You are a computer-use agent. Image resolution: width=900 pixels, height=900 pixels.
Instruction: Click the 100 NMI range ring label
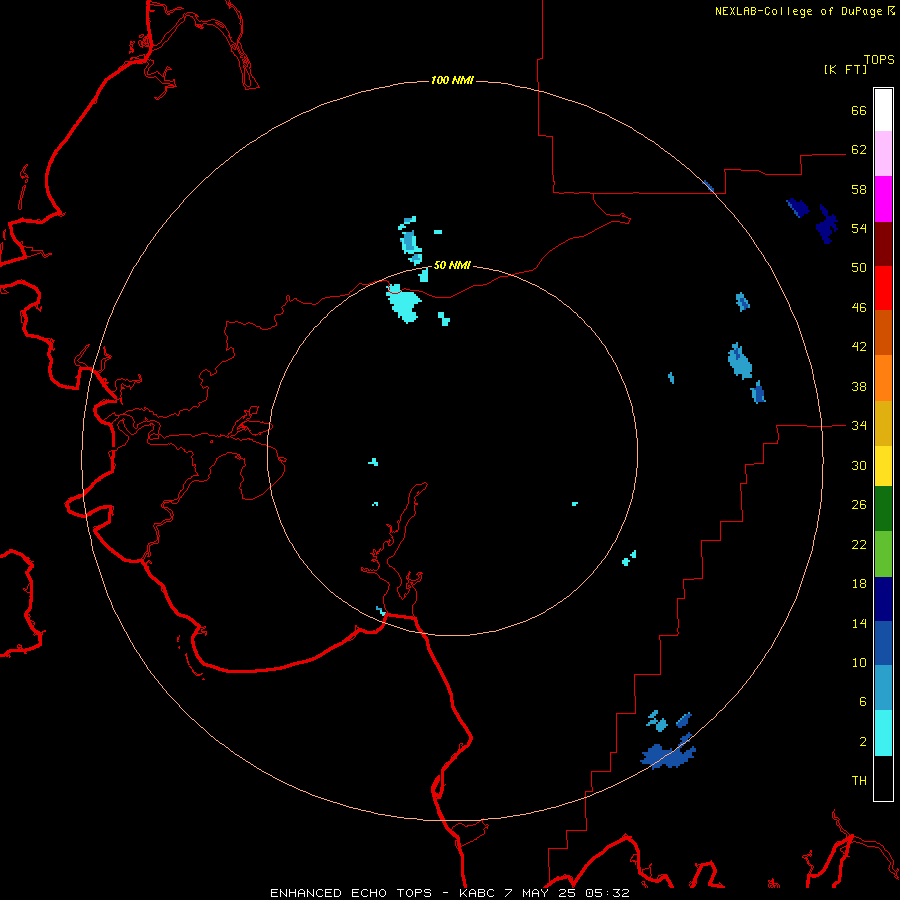[452, 80]
